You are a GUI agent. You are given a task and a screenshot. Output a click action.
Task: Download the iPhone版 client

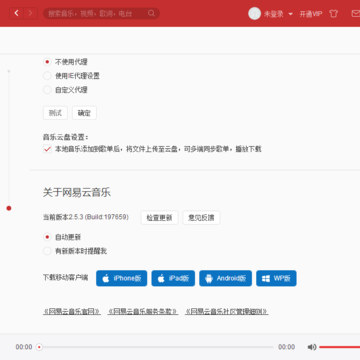(122, 278)
